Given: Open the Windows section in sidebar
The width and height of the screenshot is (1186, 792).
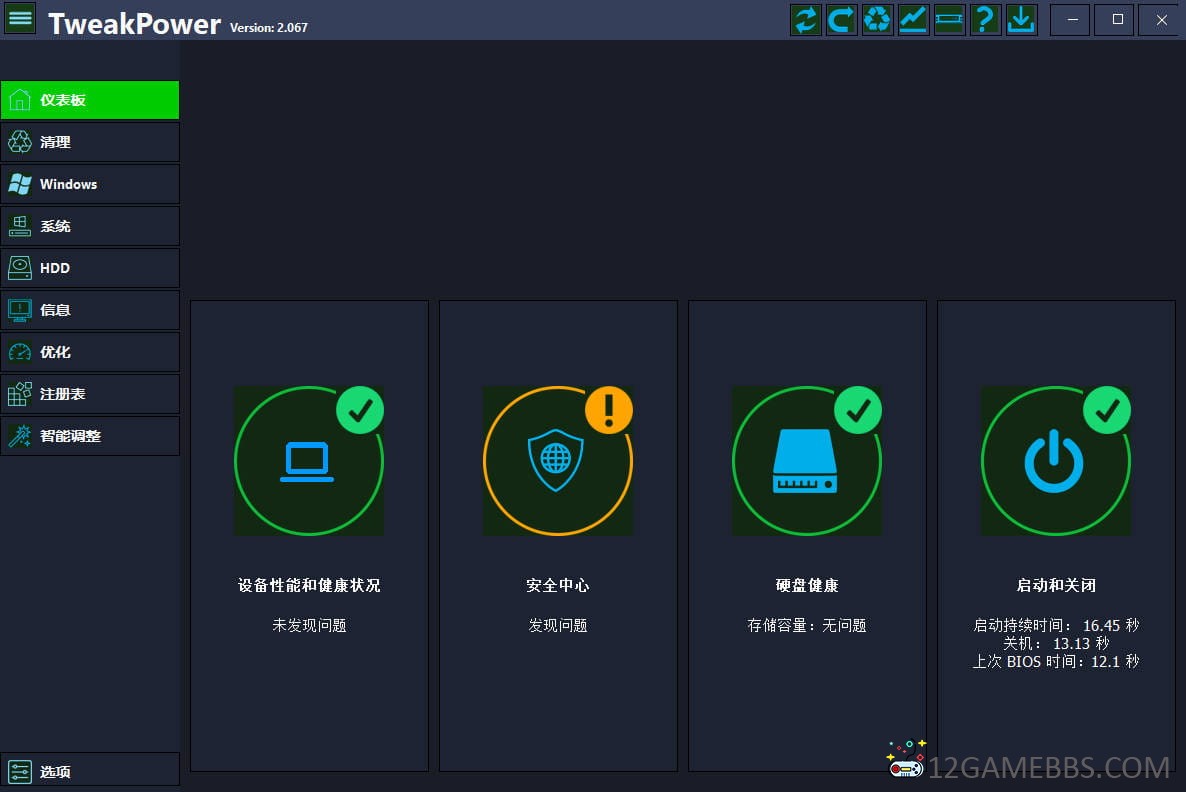Looking at the screenshot, I should coord(90,184).
